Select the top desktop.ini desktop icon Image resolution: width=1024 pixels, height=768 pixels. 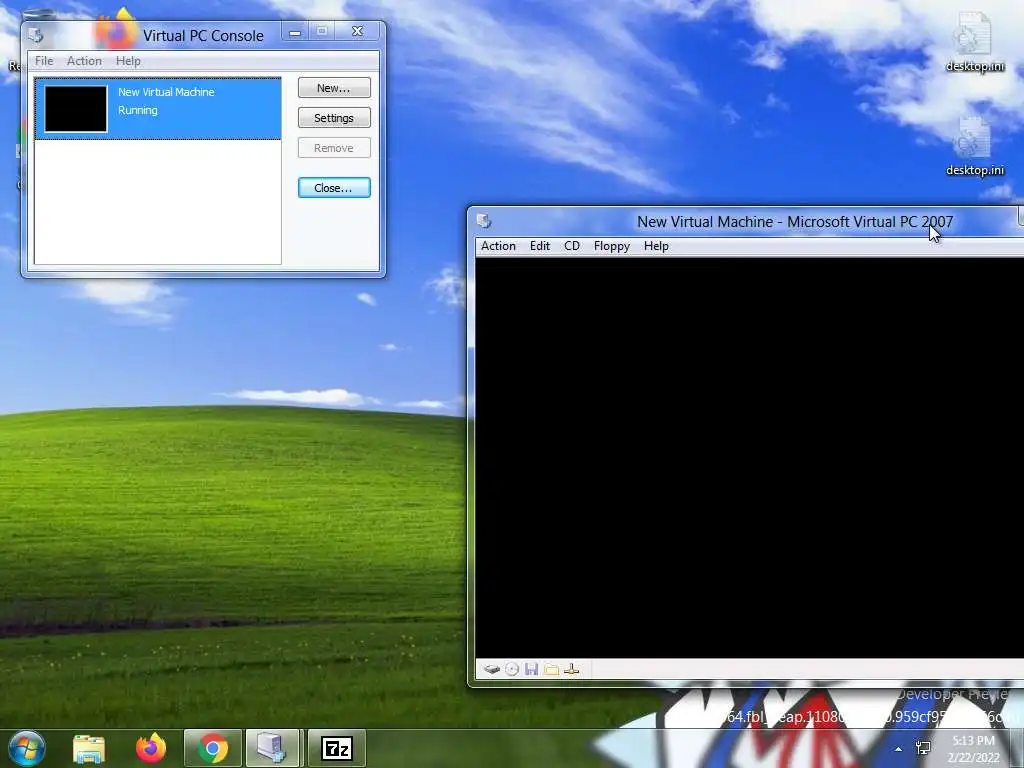pyautogui.click(x=974, y=42)
